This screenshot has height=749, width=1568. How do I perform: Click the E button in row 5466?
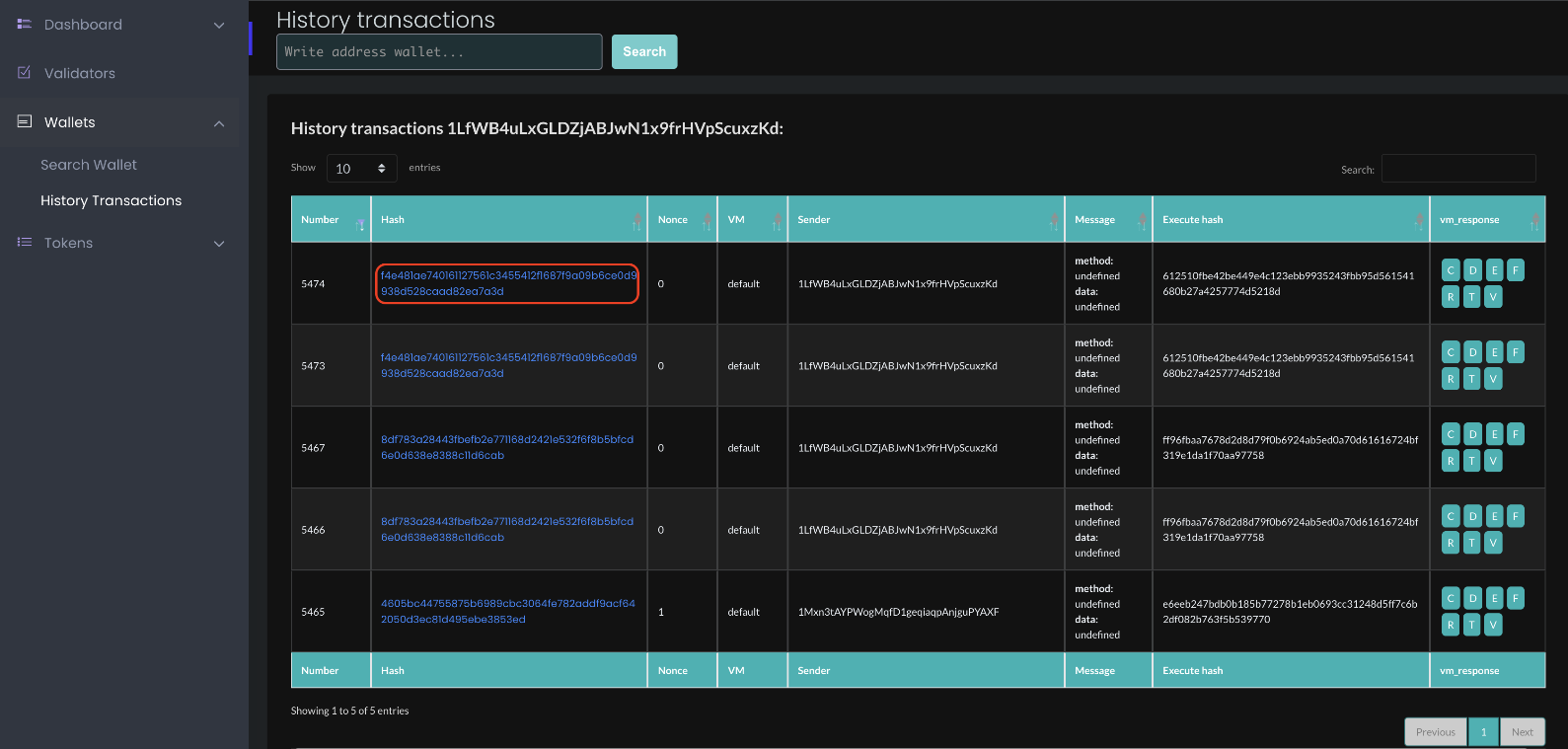1494,516
